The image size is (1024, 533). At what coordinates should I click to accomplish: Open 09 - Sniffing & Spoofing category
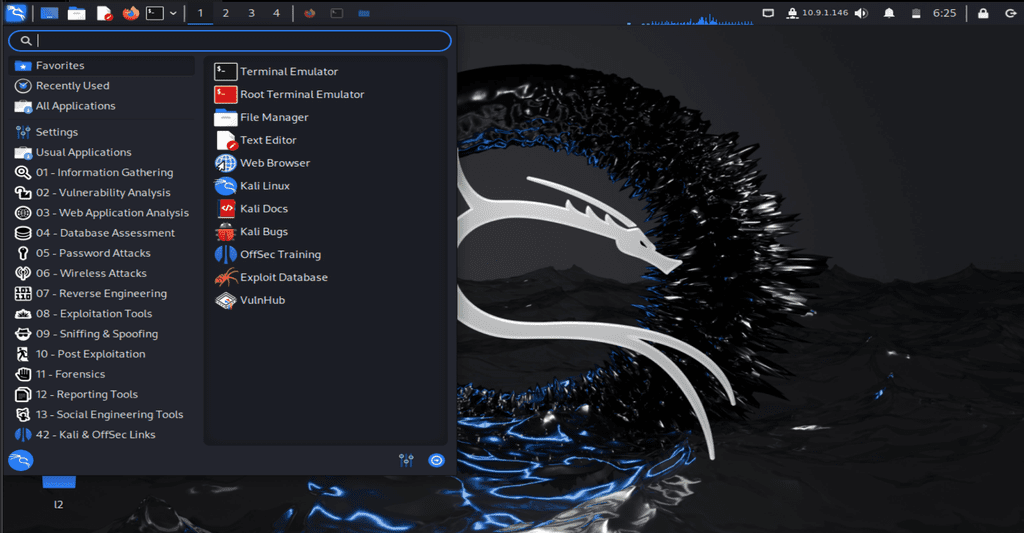coord(103,334)
